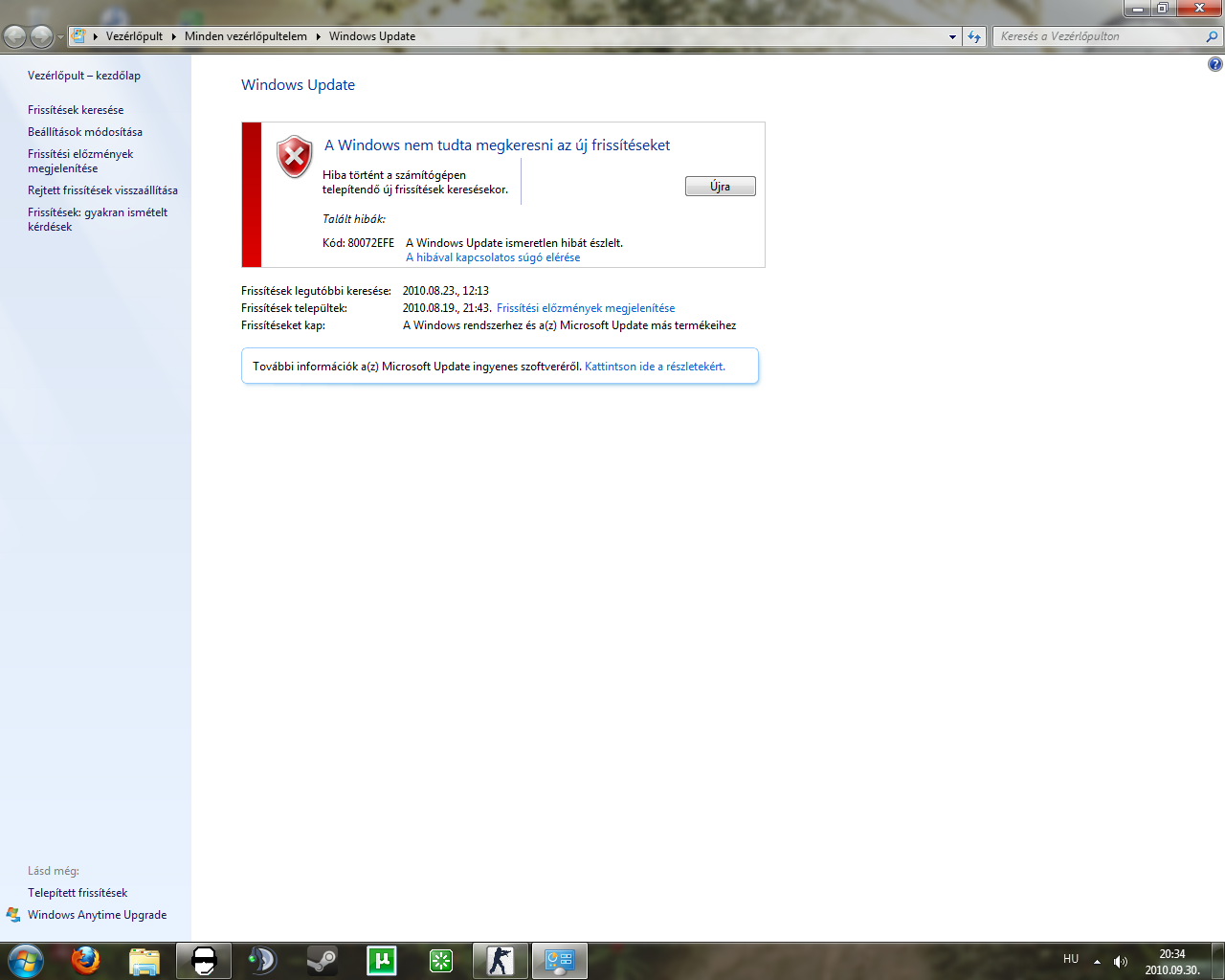Select Frissítések keresése in sidebar

coord(76,110)
